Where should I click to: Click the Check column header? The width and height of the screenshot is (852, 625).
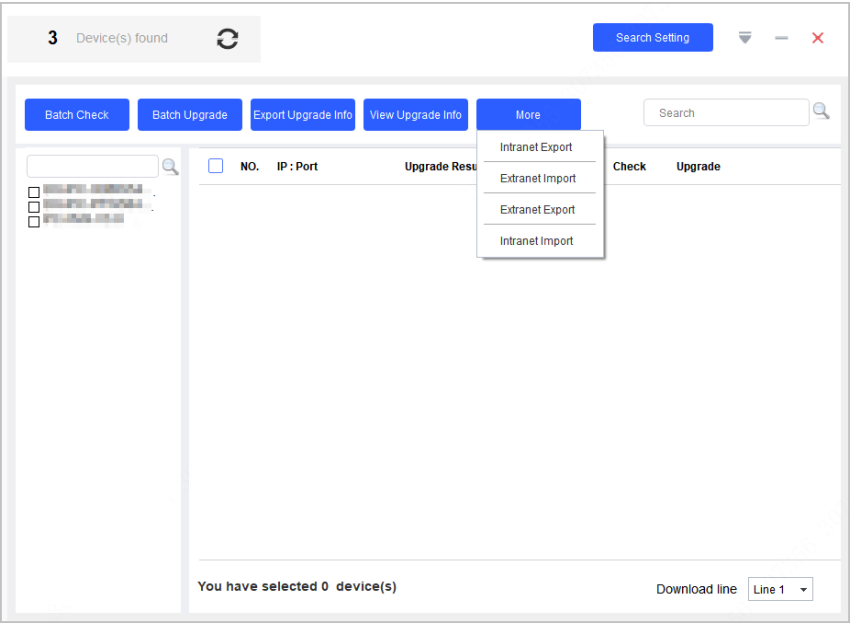coord(629,166)
